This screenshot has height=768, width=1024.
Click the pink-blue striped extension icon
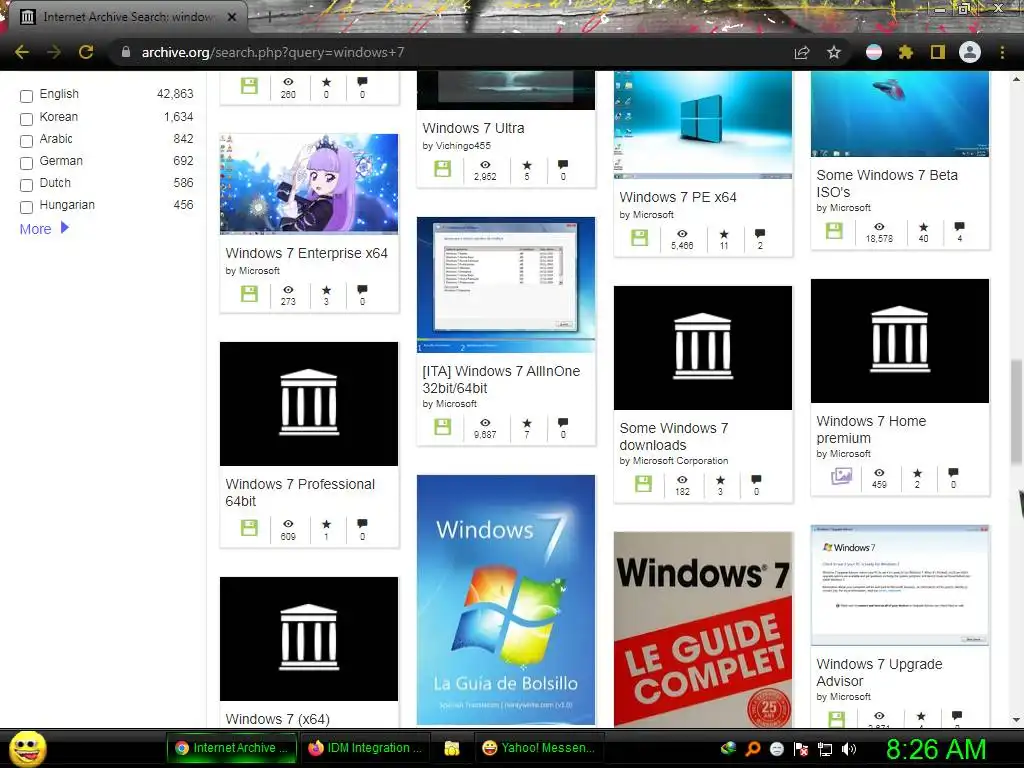coord(874,52)
